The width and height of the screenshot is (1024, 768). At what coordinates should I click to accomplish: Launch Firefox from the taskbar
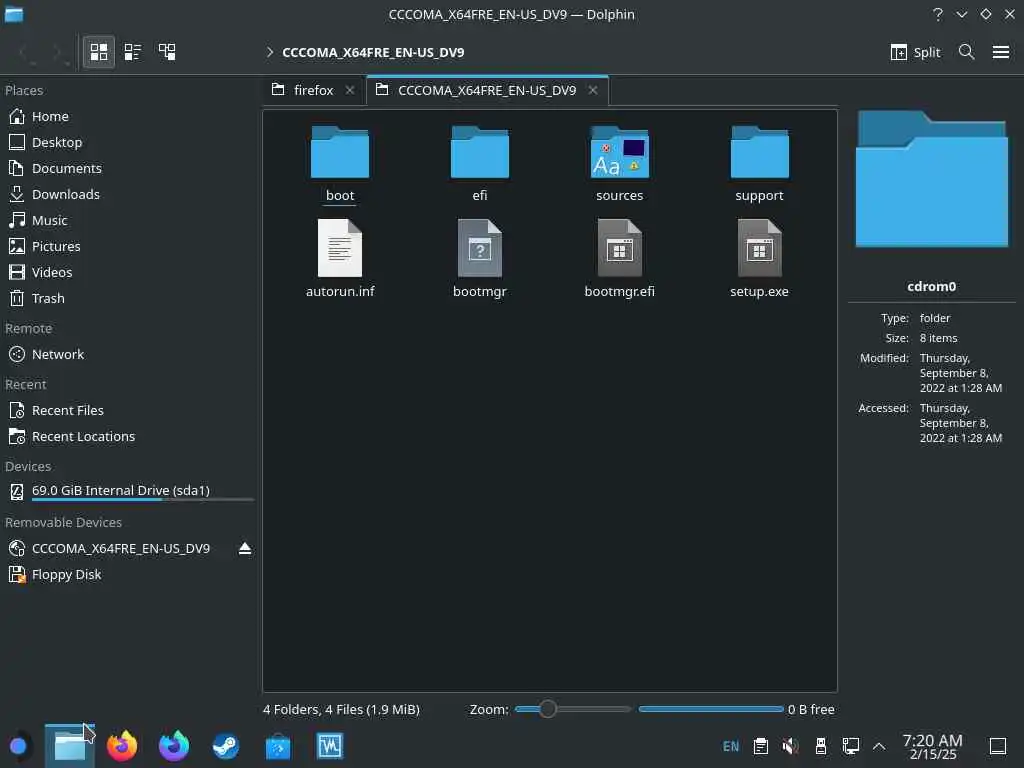pyautogui.click(x=122, y=746)
